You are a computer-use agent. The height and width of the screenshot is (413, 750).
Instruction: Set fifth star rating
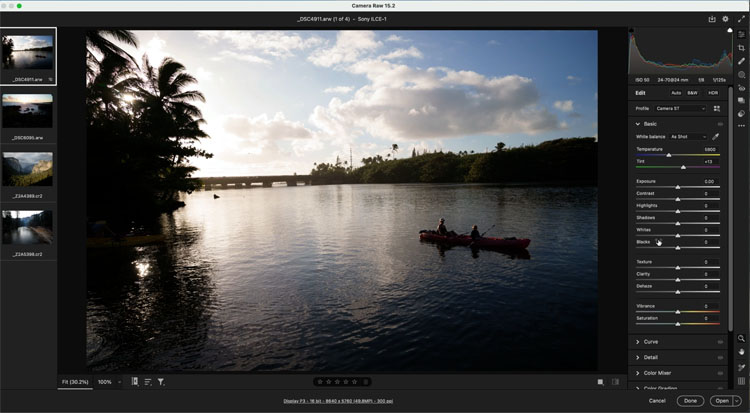click(354, 382)
